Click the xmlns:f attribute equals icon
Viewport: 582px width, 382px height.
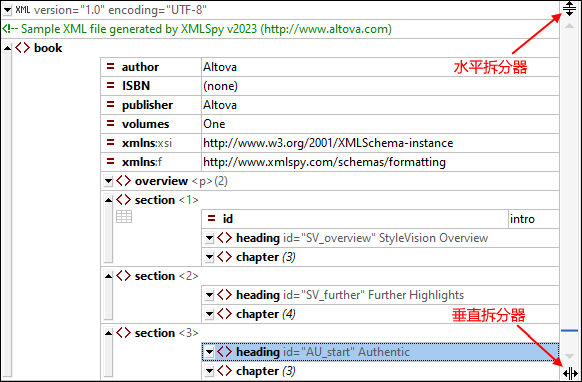coord(110,161)
